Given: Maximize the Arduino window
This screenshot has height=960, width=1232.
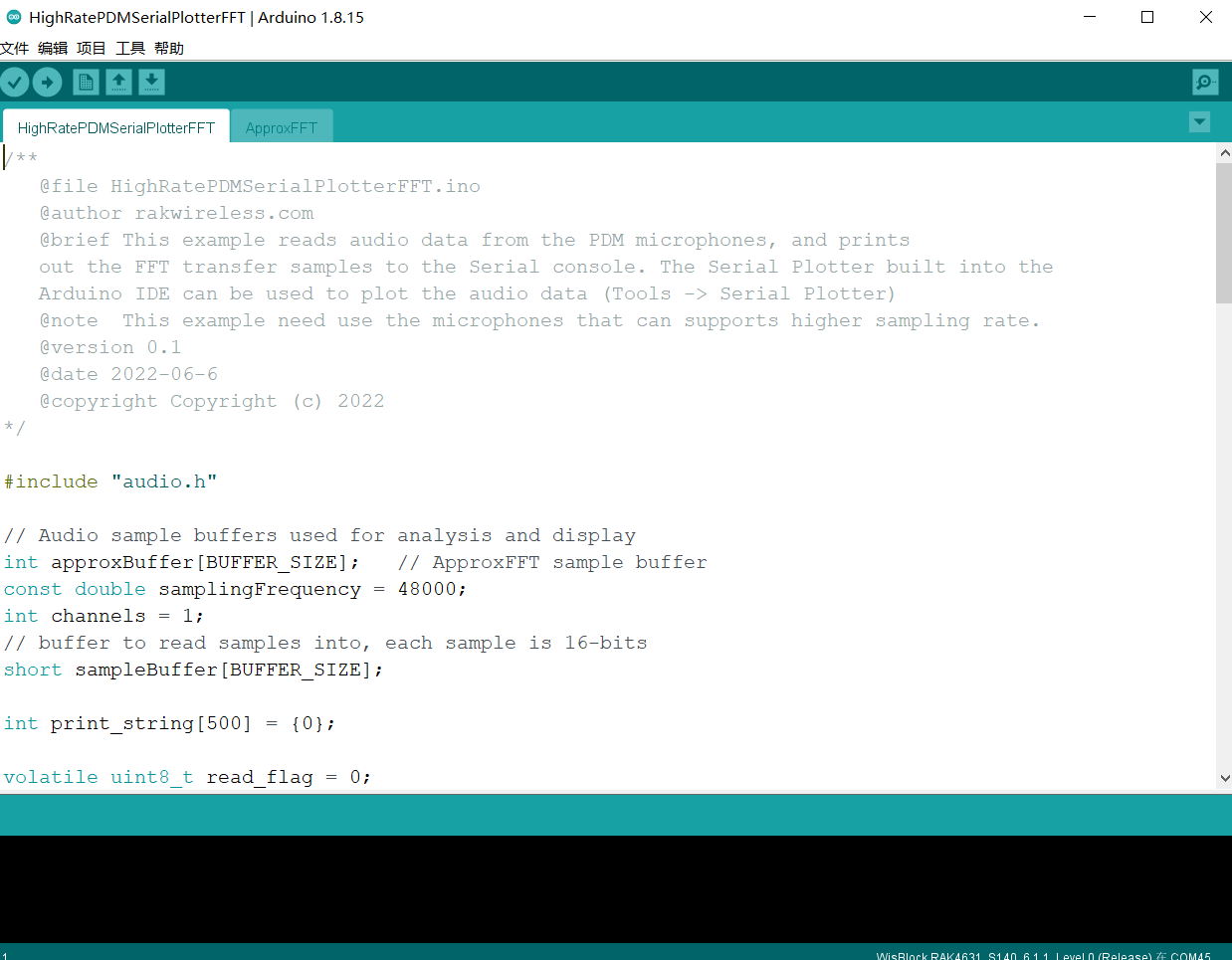Looking at the screenshot, I should pyautogui.click(x=1147, y=17).
